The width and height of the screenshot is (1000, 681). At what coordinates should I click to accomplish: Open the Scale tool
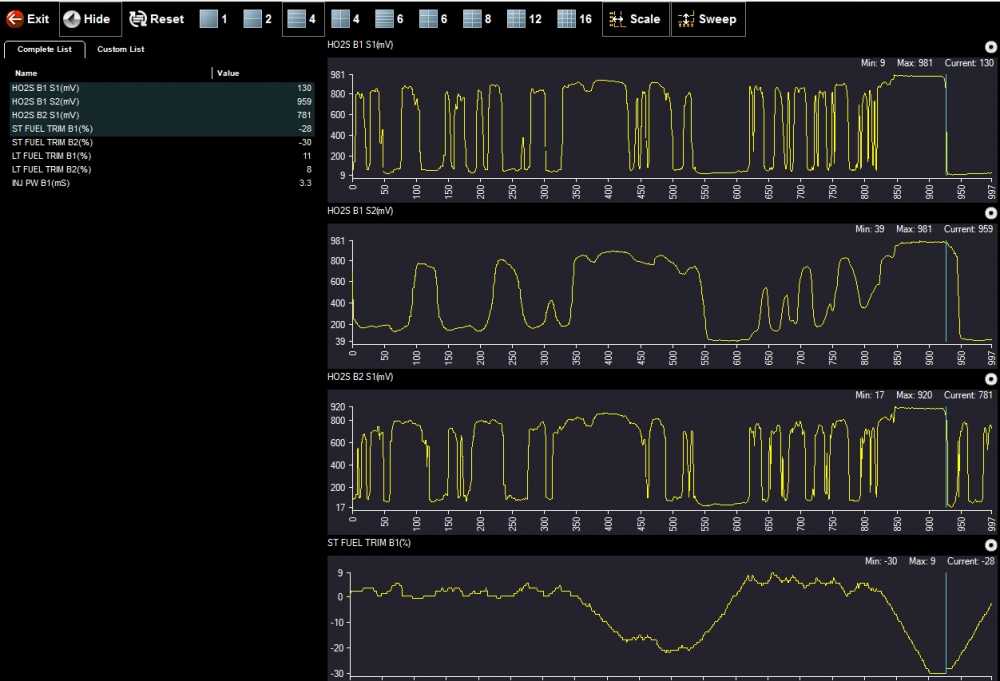point(635,19)
